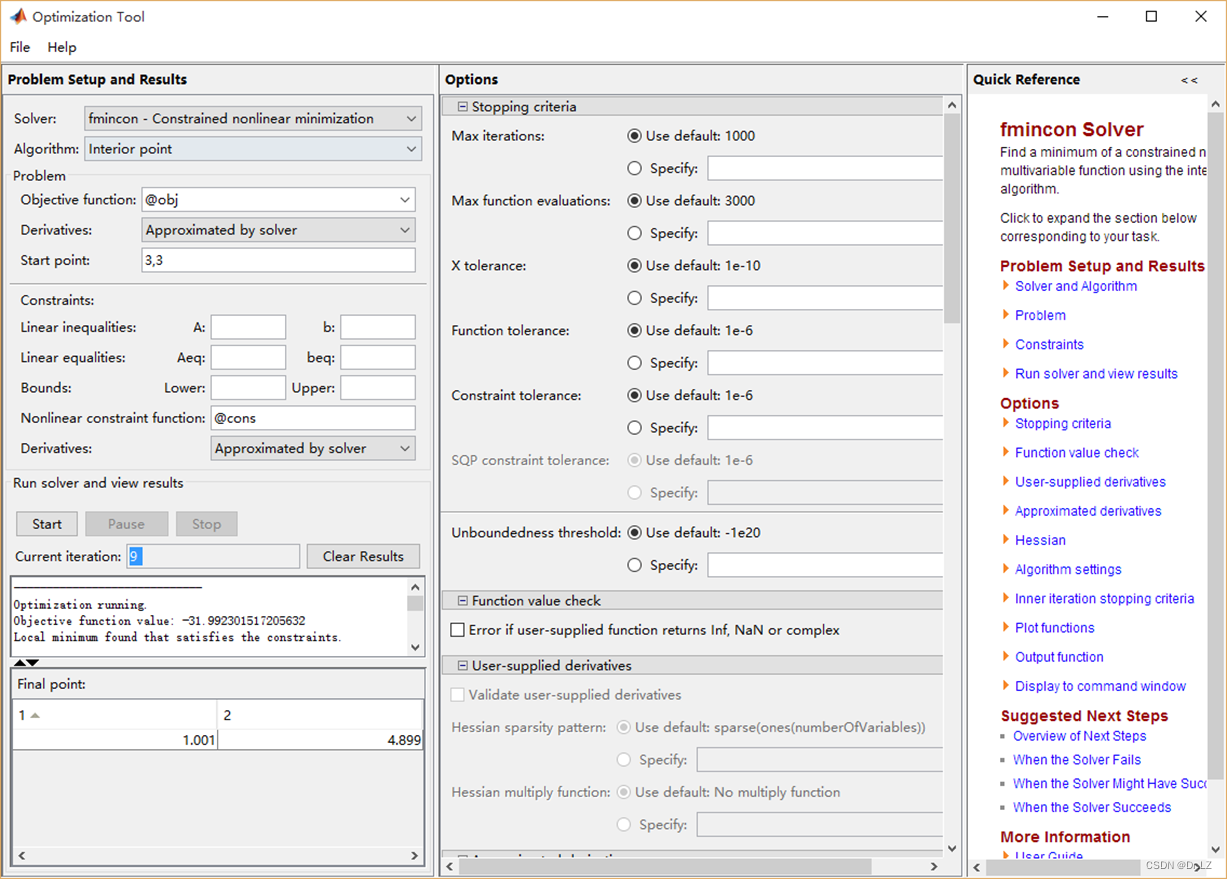This screenshot has width=1227, height=879.
Task: Click the Max iterations Specify field
Action: (x=825, y=168)
